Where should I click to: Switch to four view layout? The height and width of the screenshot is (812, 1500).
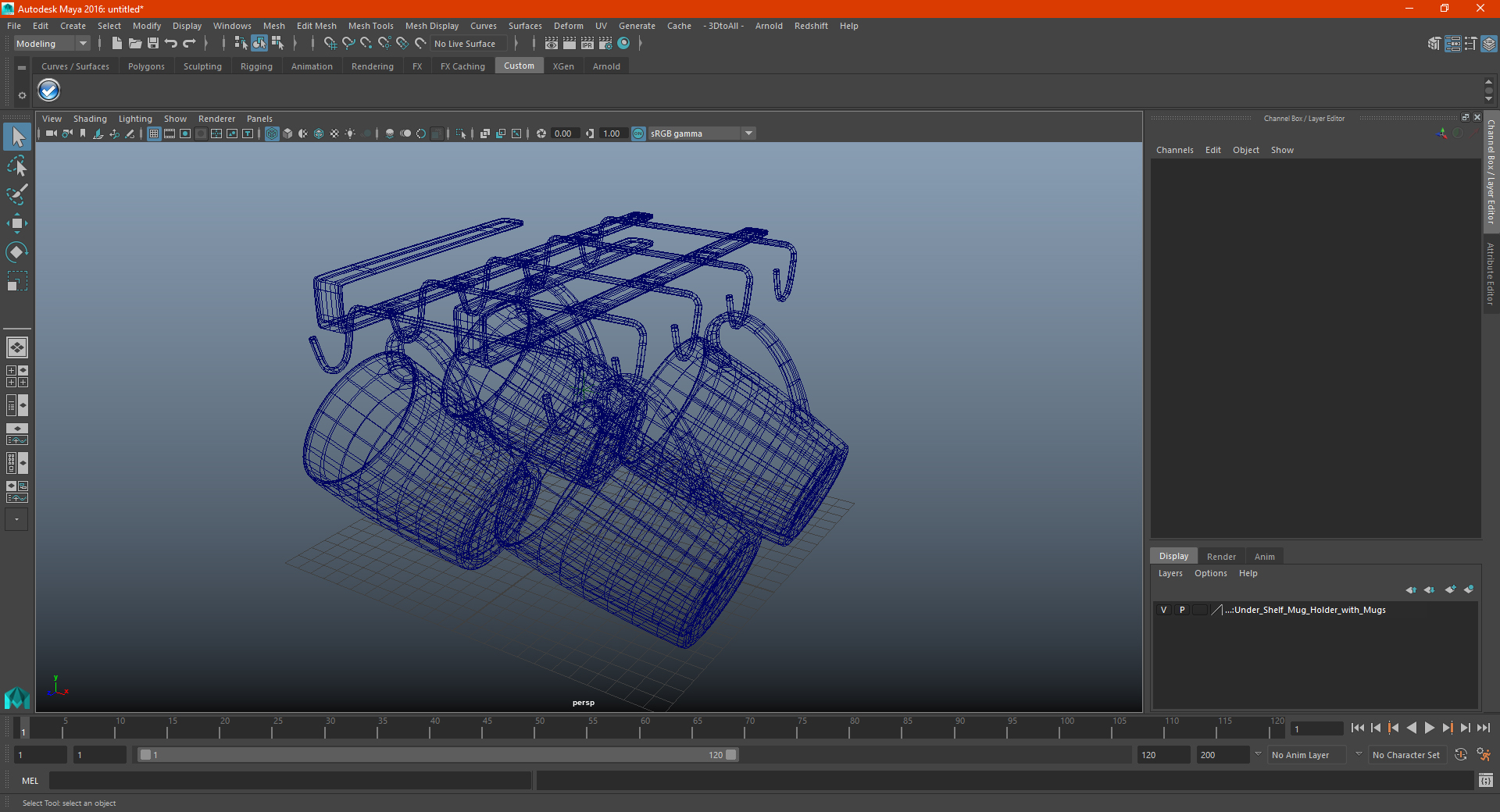(x=17, y=376)
